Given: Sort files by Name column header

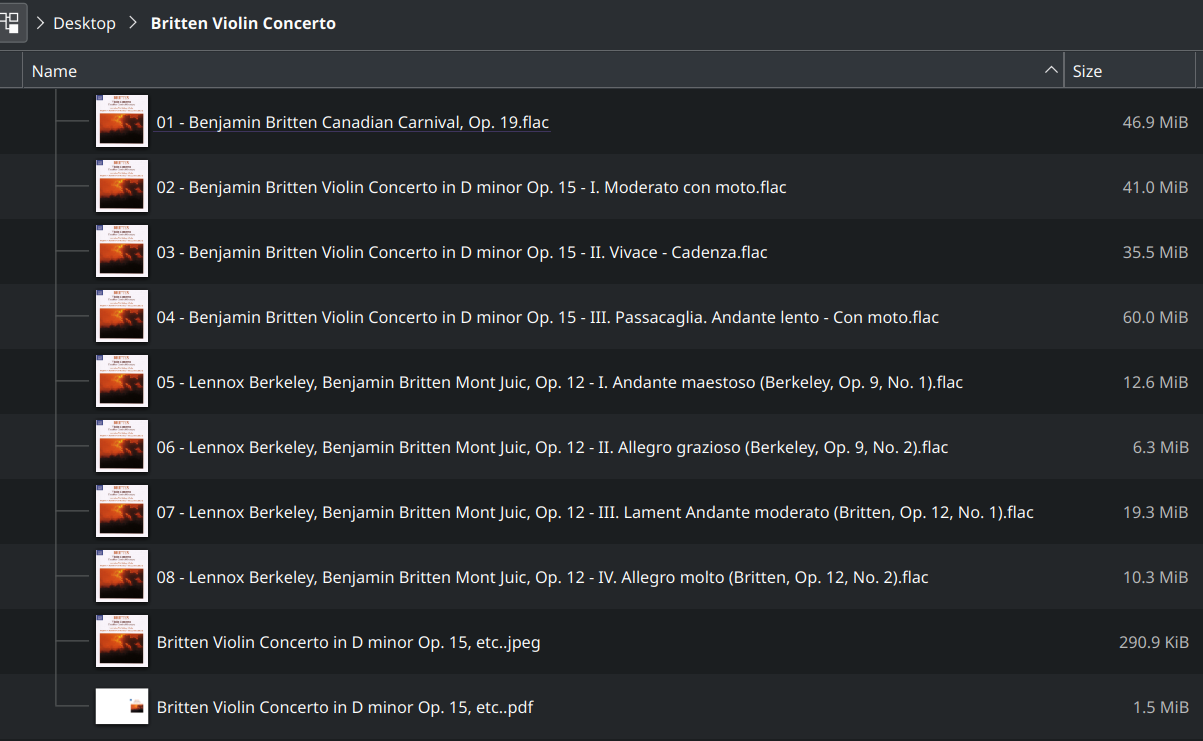Looking at the screenshot, I should pos(54,71).
